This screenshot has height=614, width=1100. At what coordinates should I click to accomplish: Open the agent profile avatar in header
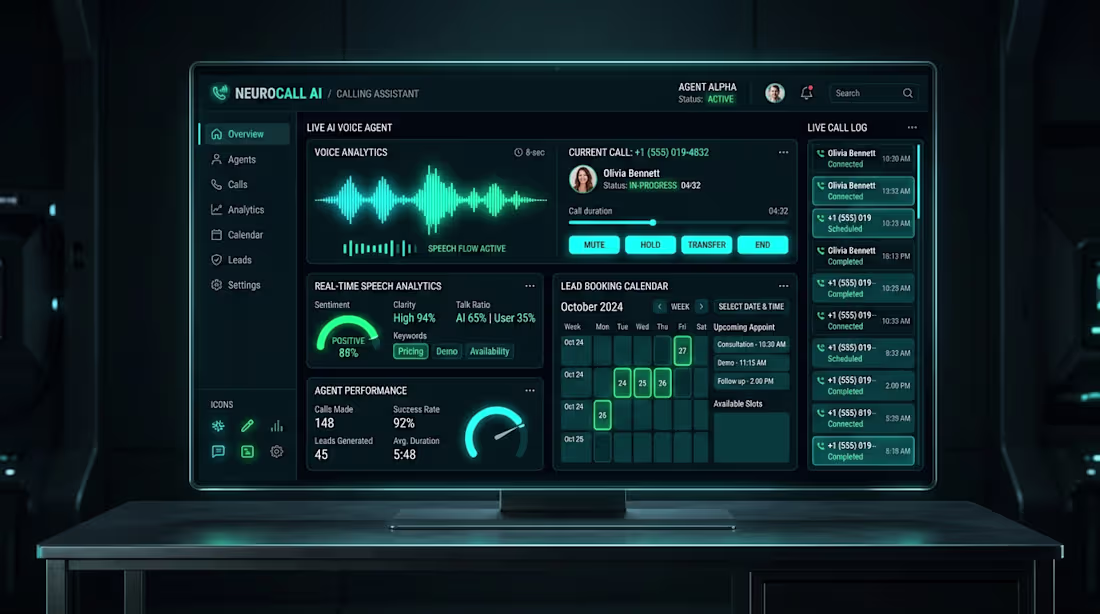pyautogui.click(x=774, y=93)
